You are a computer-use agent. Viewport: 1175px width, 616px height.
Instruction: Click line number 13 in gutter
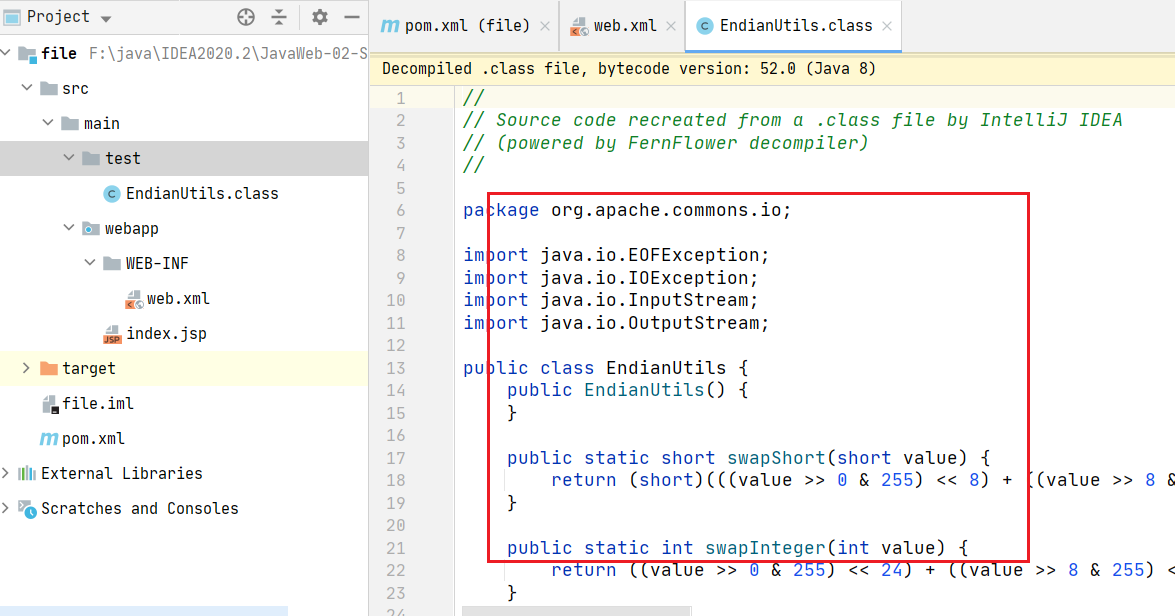pos(395,368)
